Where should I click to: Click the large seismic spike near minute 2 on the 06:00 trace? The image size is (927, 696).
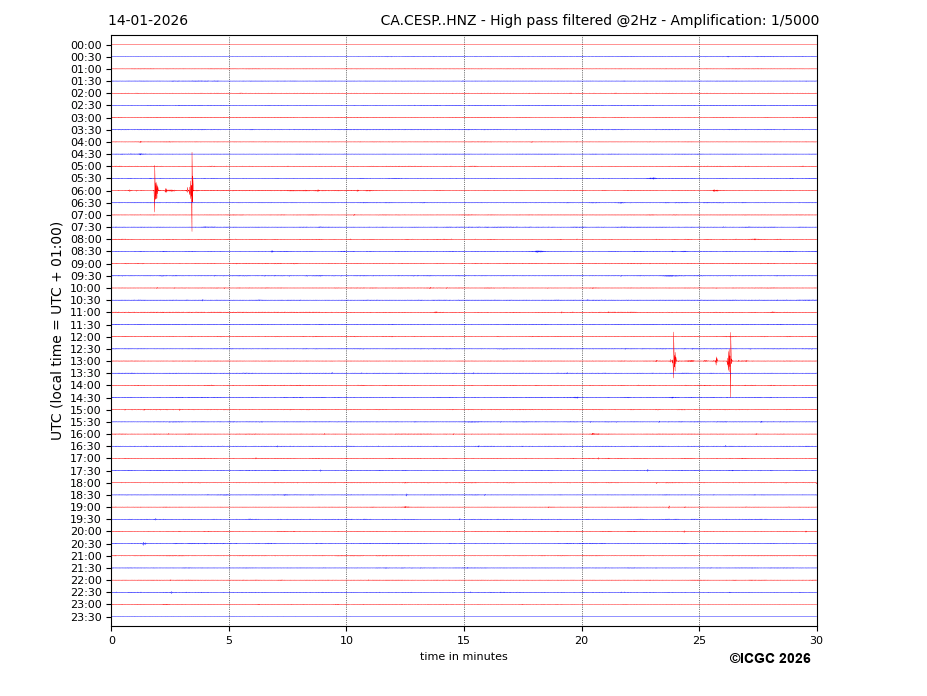click(x=155, y=190)
